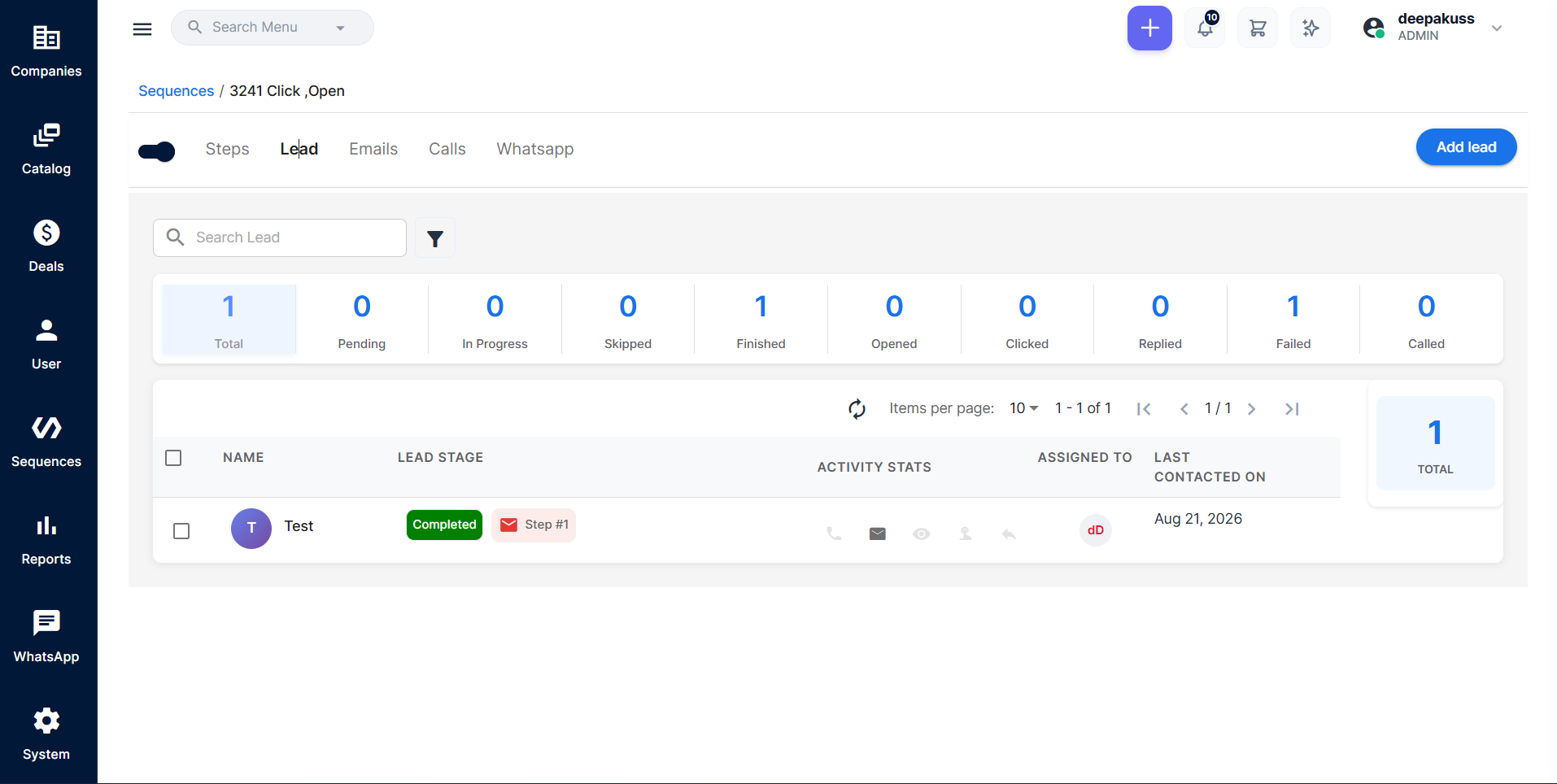Click the ASSIGNED TO column header

tap(1084, 458)
